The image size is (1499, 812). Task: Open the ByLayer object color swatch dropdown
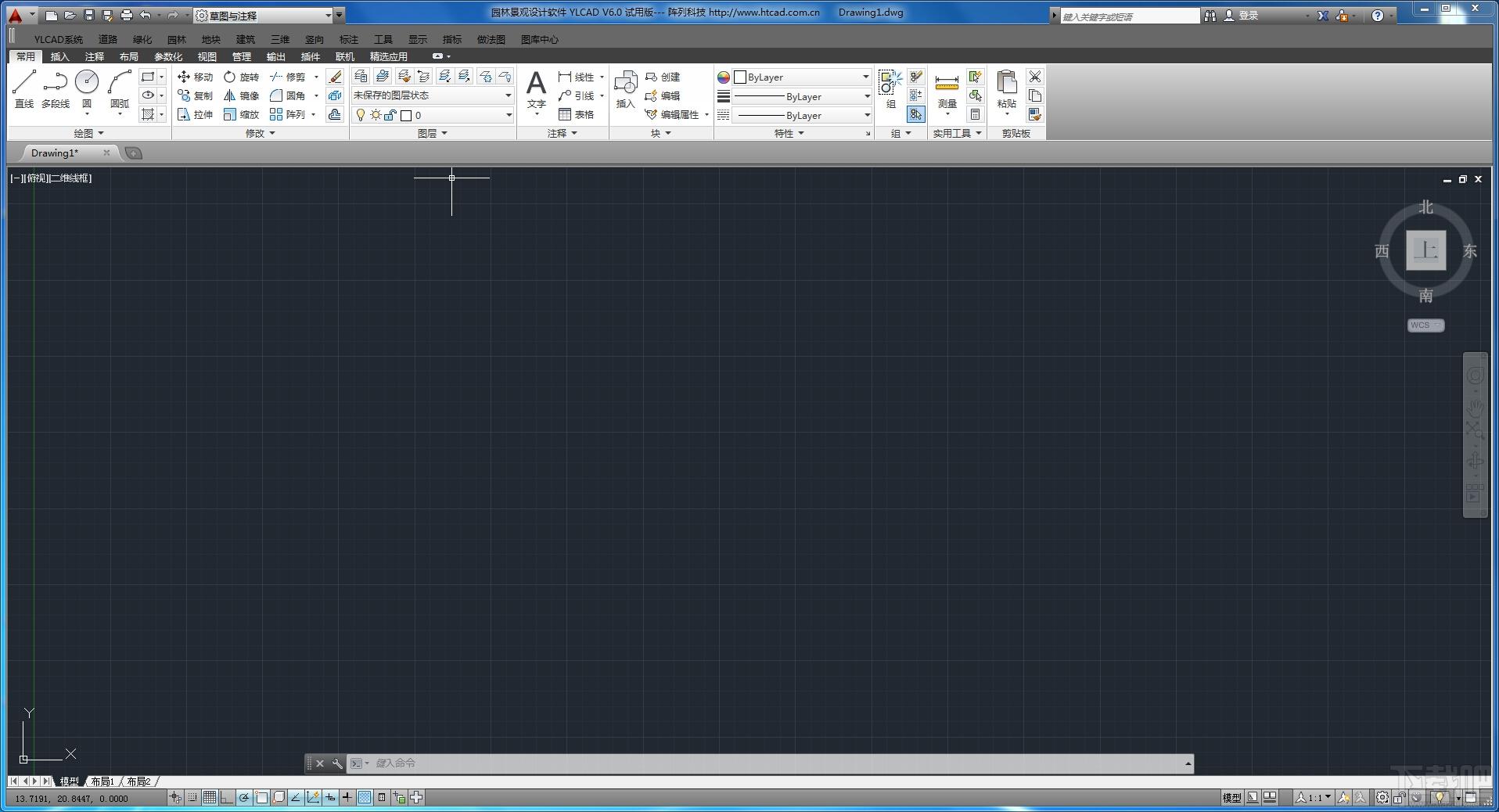coord(802,77)
